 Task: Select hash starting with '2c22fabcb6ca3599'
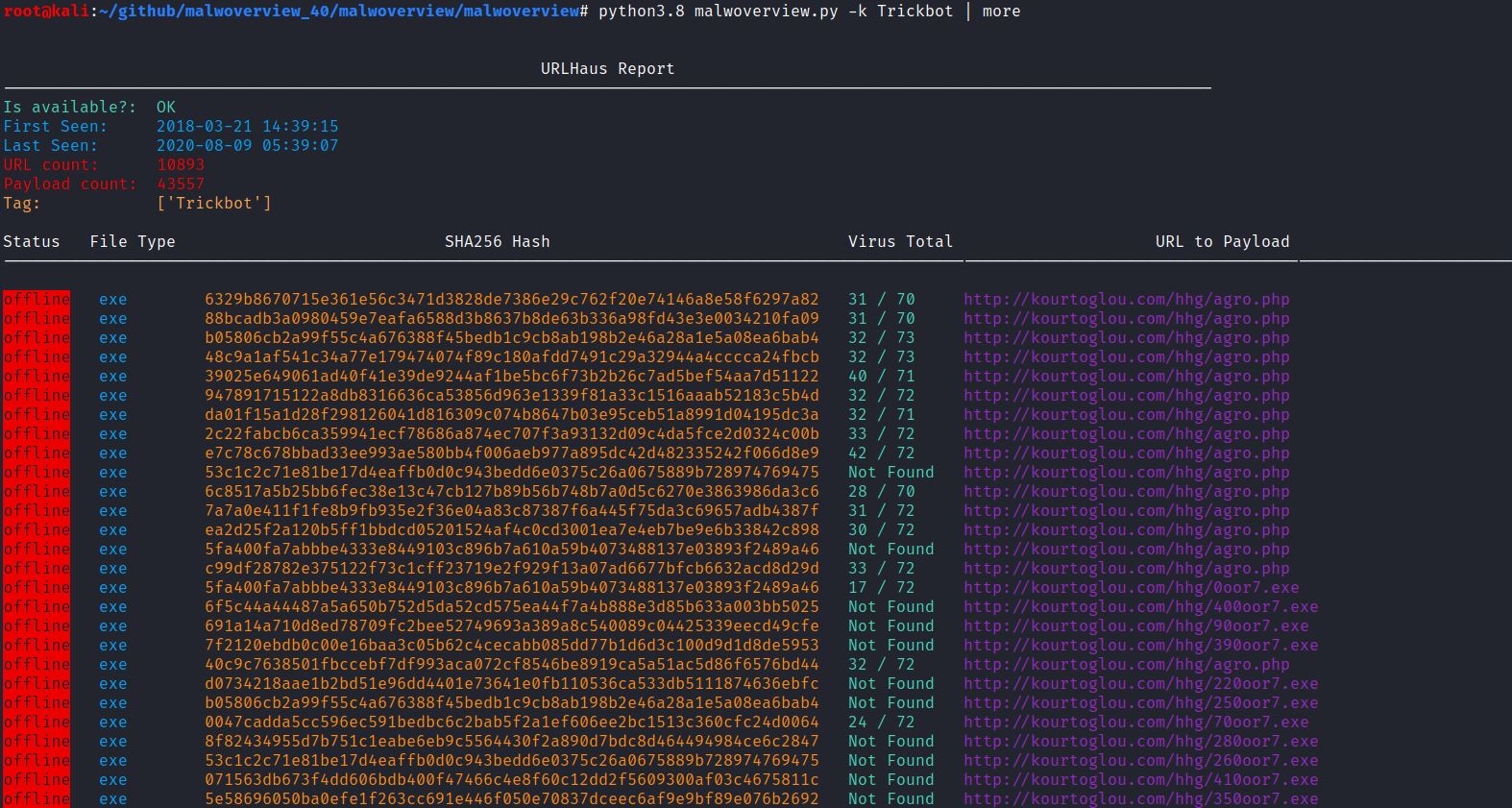point(511,434)
